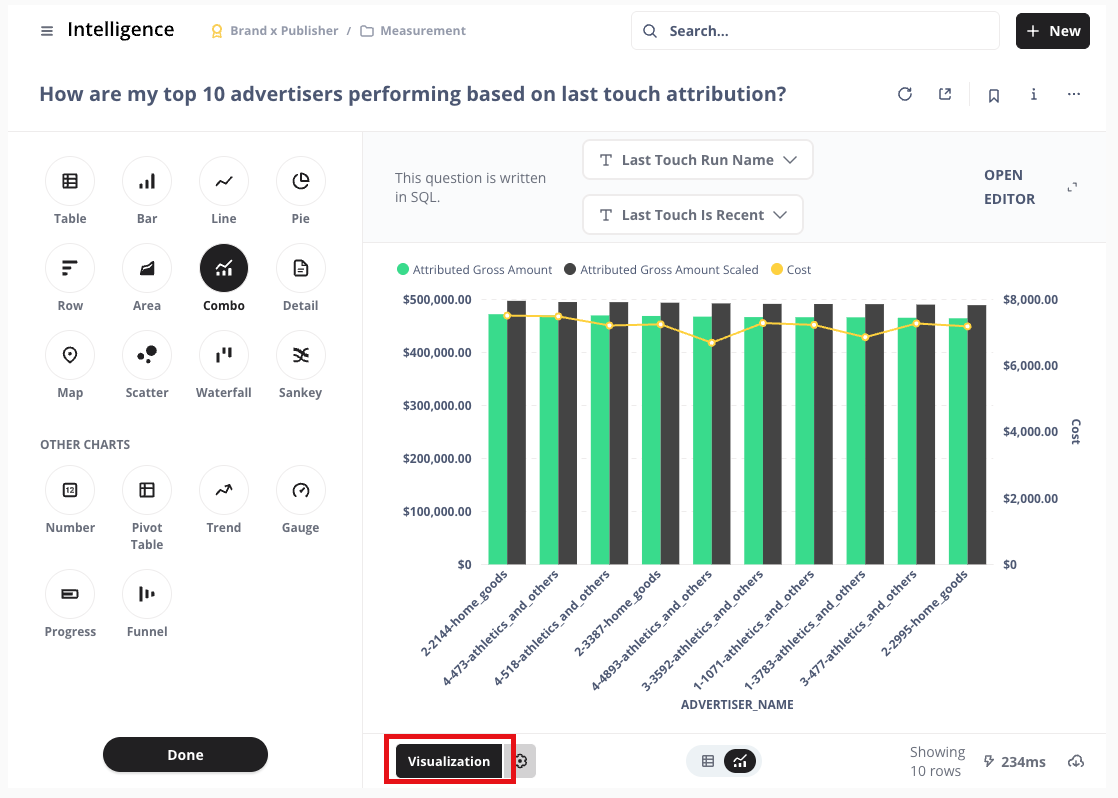Click the New button

click(x=1053, y=31)
